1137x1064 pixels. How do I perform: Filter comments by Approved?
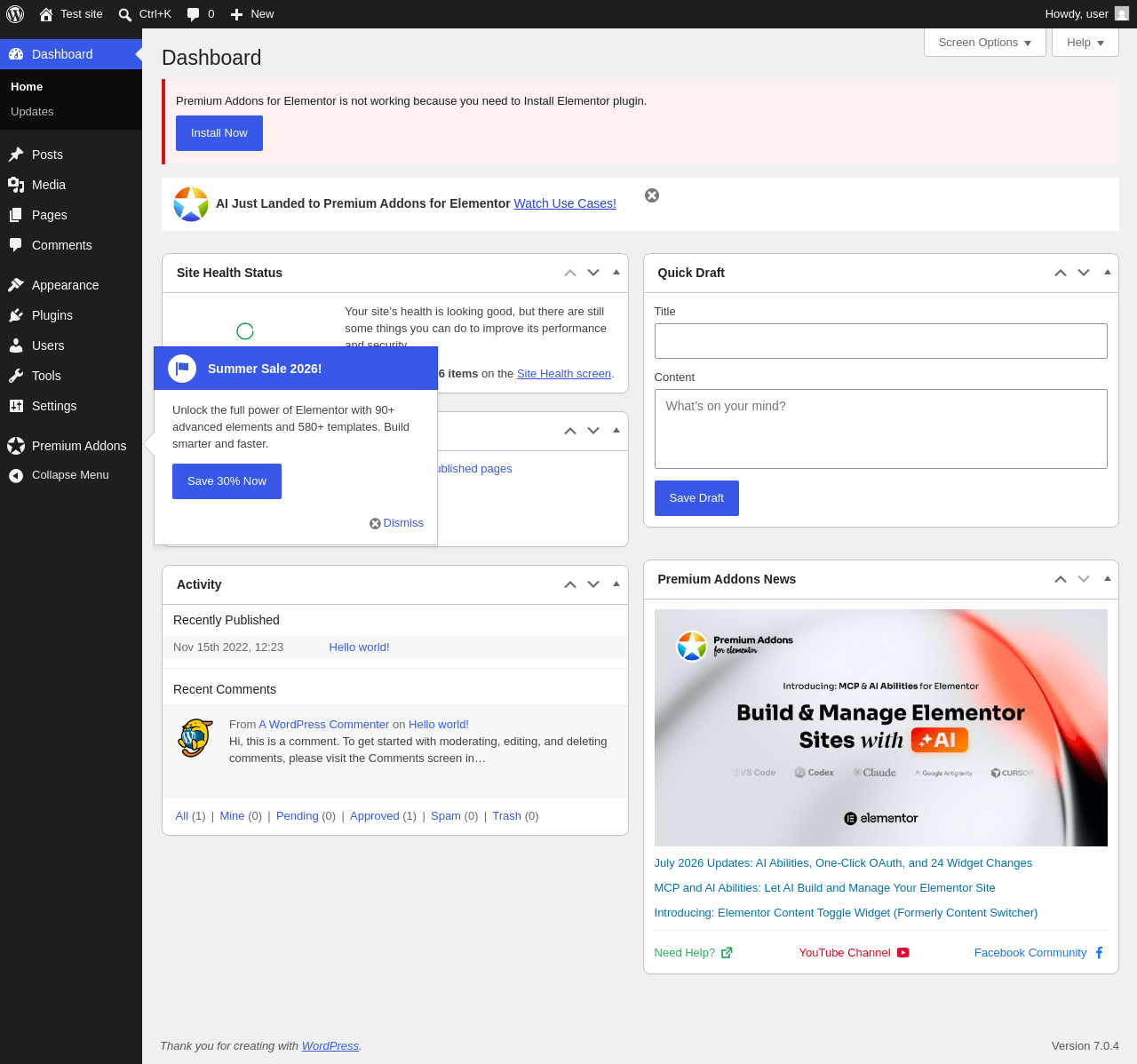tap(375, 816)
